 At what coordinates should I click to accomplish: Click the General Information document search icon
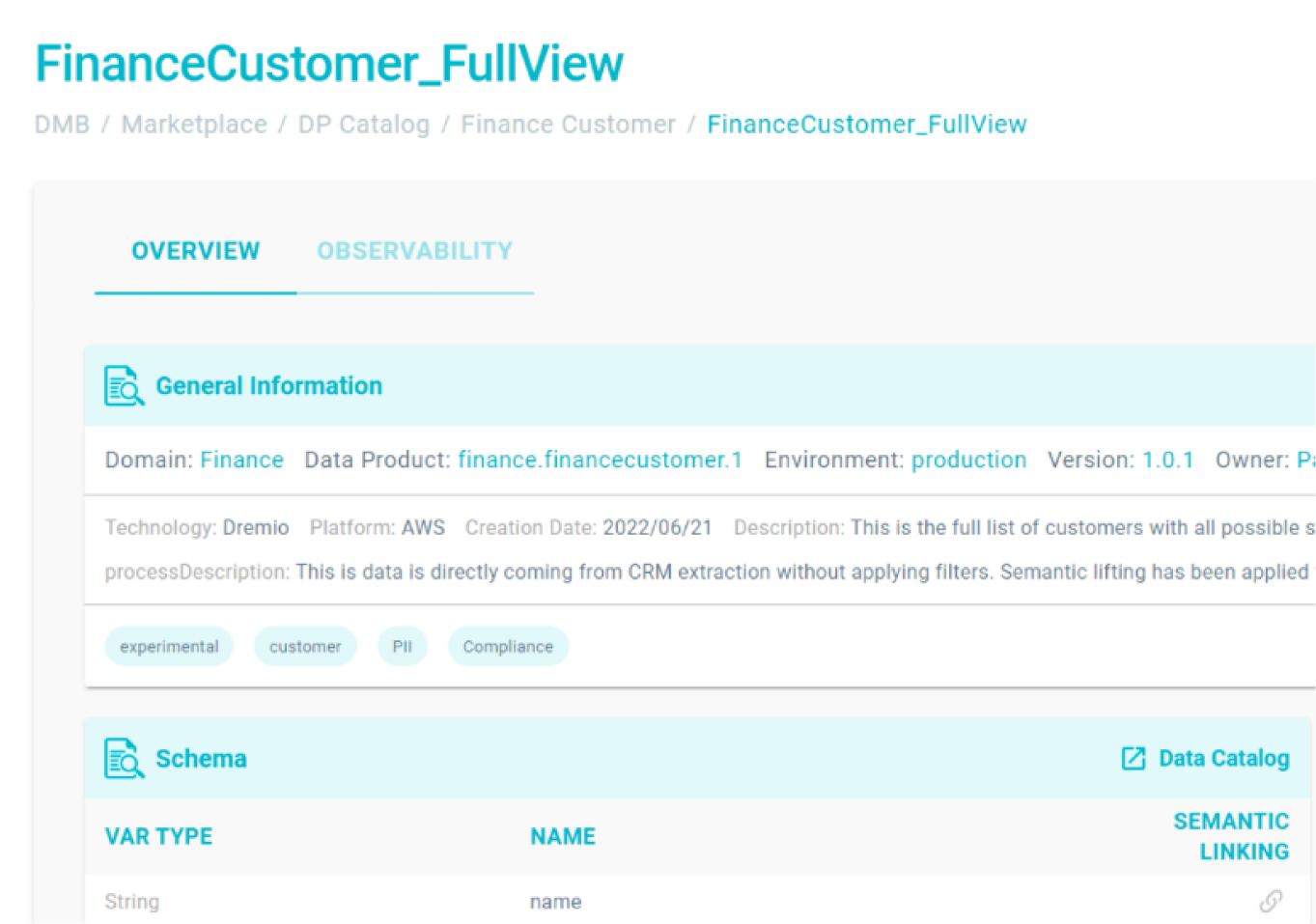[x=125, y=385]
